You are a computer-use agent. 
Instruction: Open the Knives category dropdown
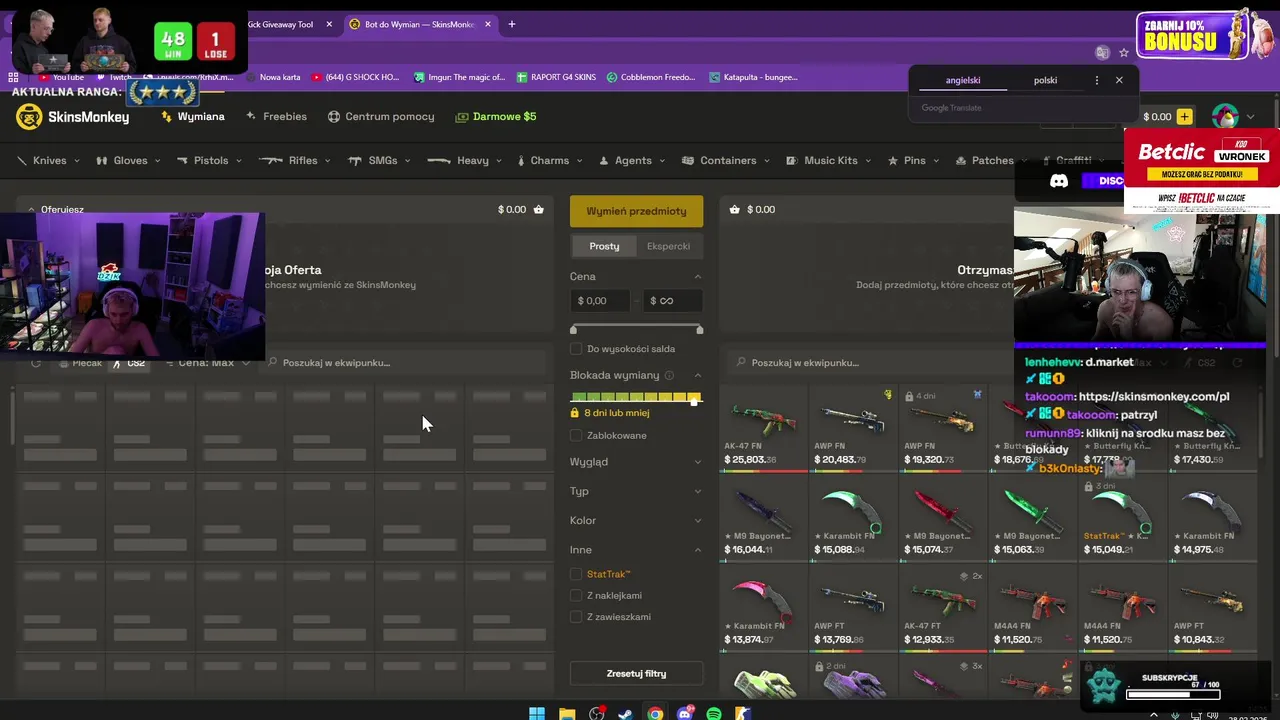pyautogui.click(x=48, y=160)
